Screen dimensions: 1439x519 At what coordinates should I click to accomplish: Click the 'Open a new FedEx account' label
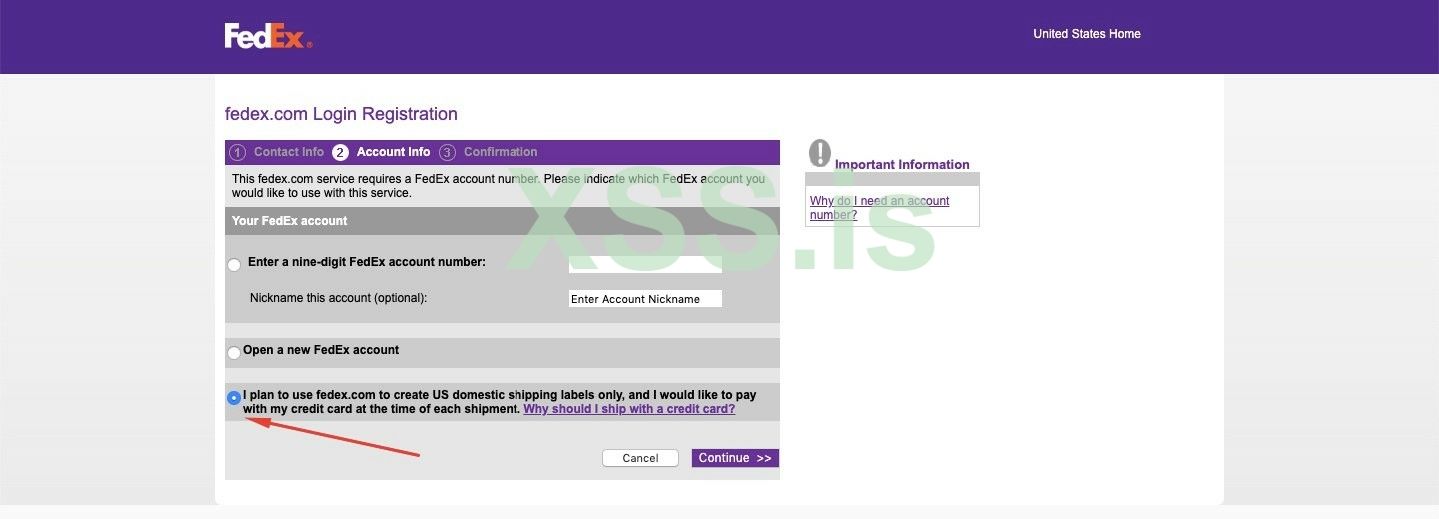click(x=321, y=350)
